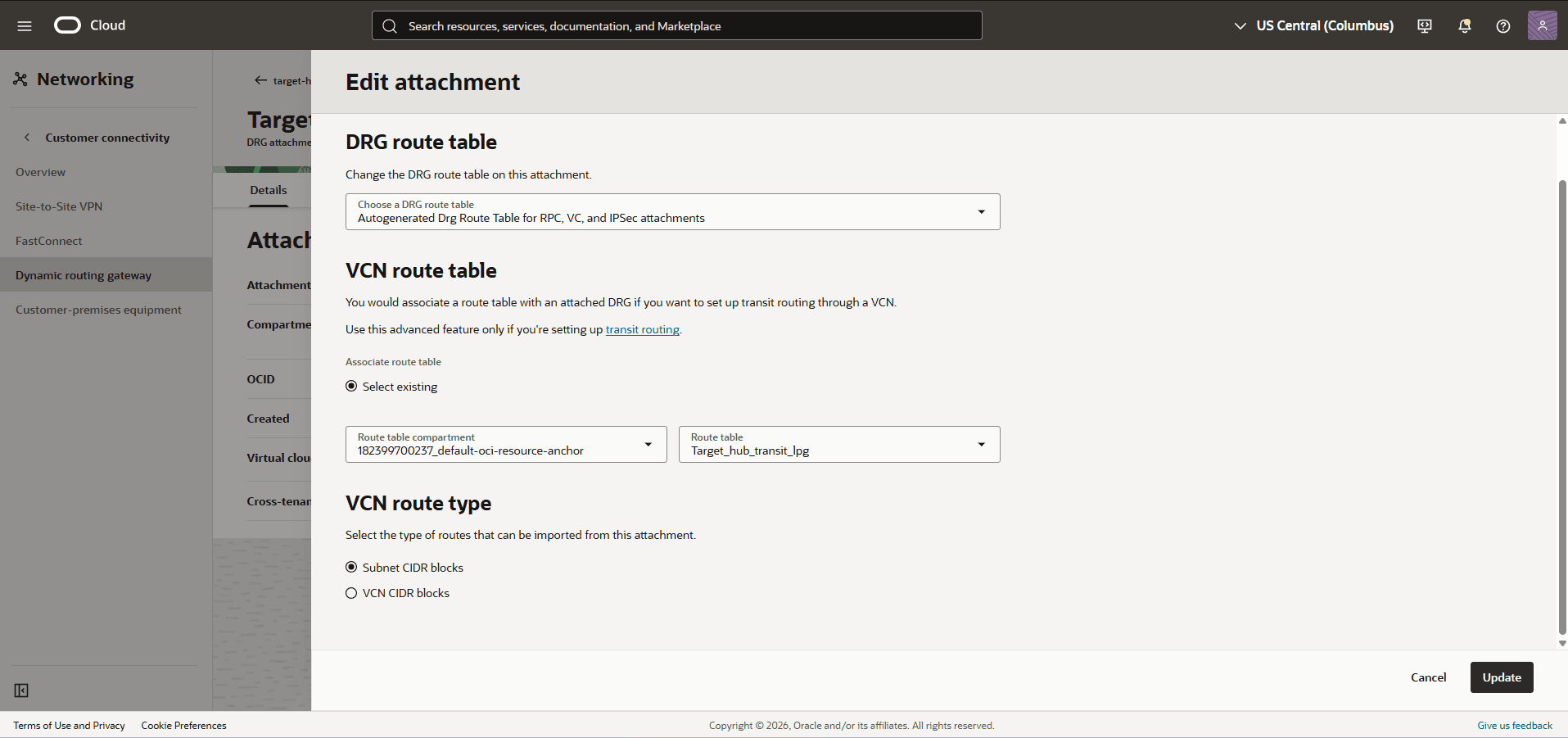Open the transit routing documentation link

[x=642, y=329]
